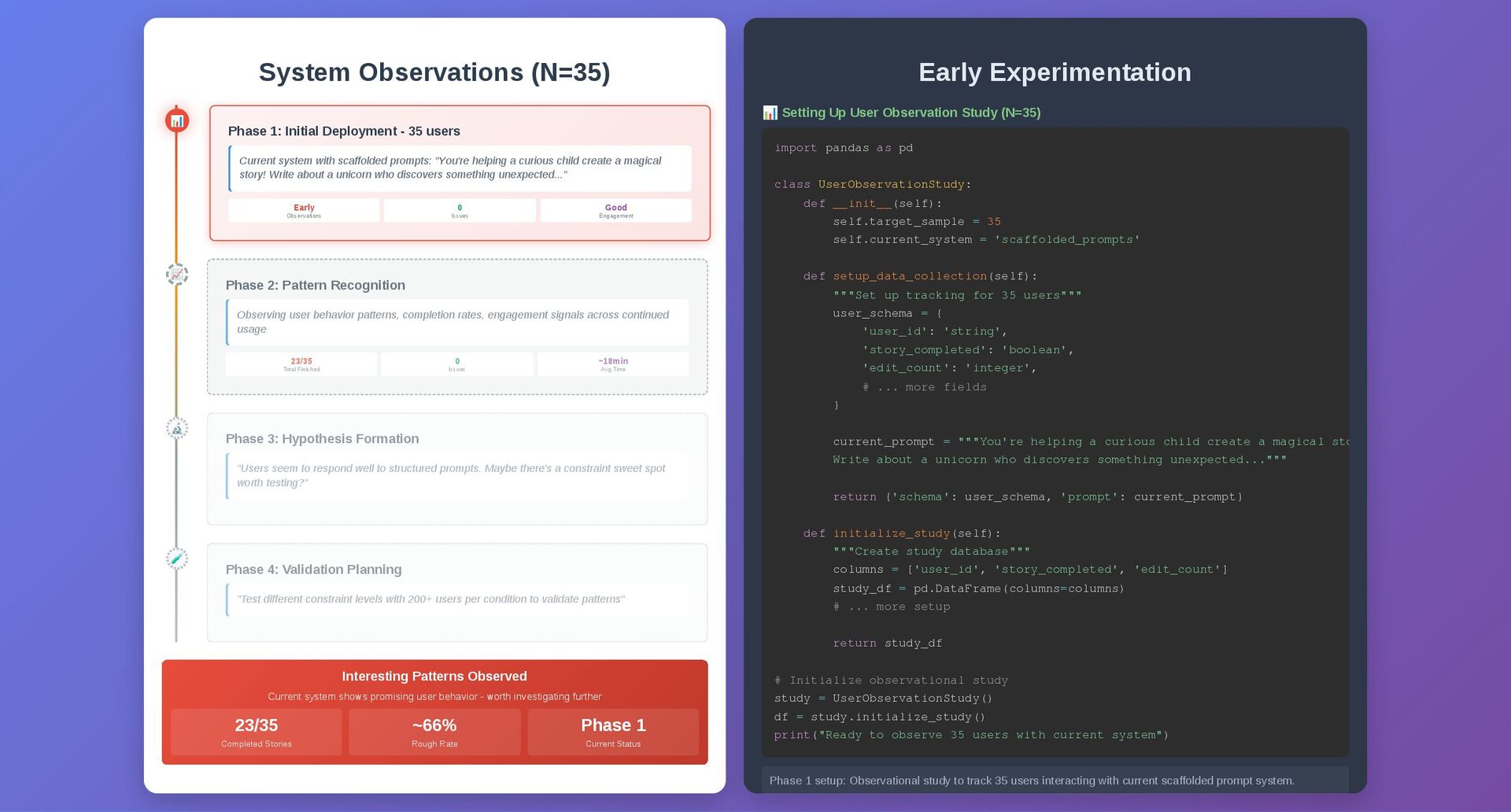Click the Phase 4 test tube timeline marker

(177, 559)
